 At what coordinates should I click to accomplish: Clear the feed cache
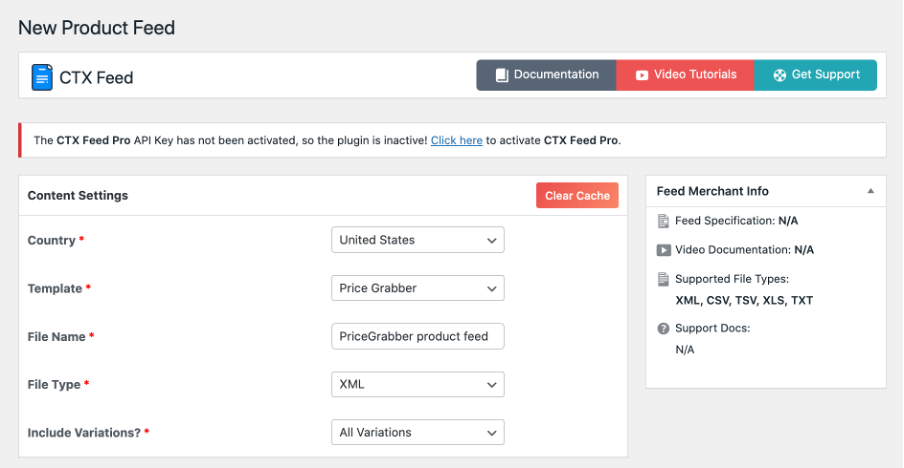tap(577, 195)
